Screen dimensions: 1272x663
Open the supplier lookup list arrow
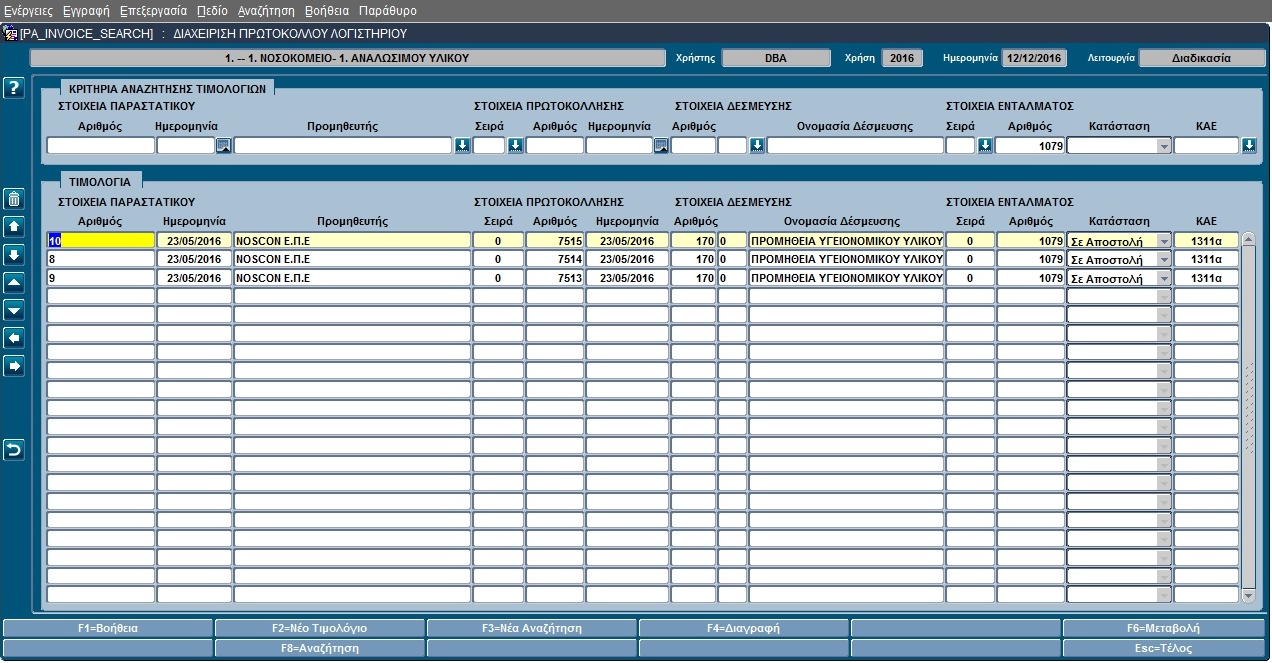[x=462, y=146]
